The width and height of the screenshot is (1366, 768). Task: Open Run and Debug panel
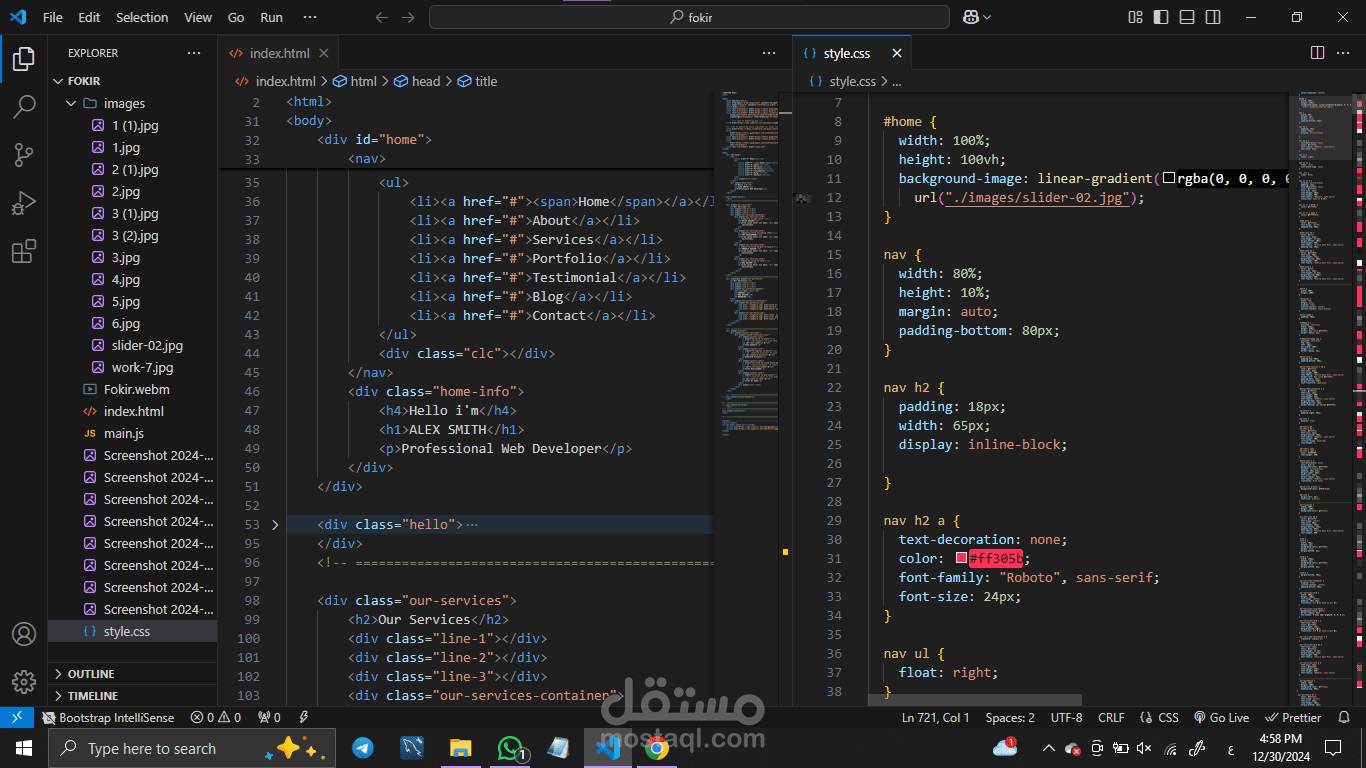(24, 203)
